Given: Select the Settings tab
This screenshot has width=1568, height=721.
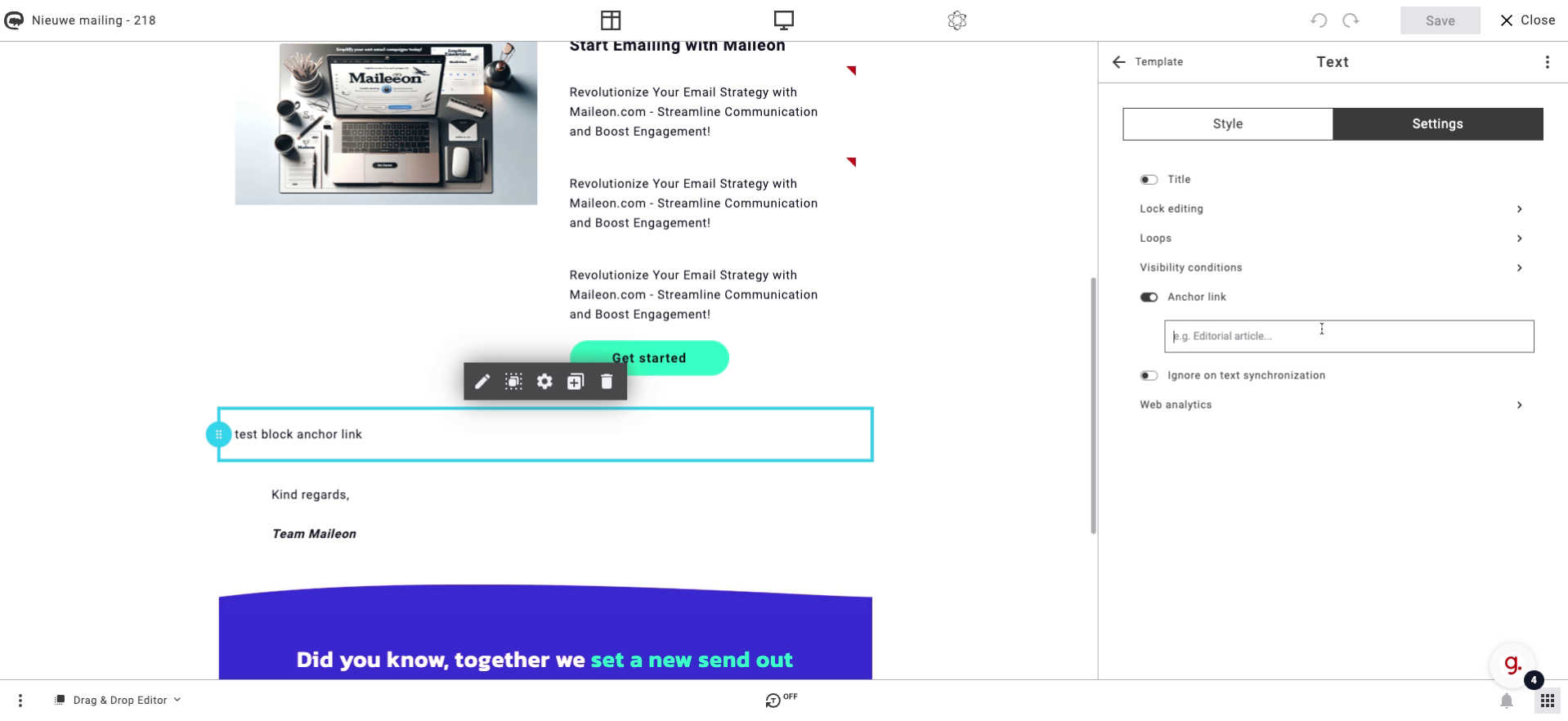Looking at the screenshot, I should 1438,124.
